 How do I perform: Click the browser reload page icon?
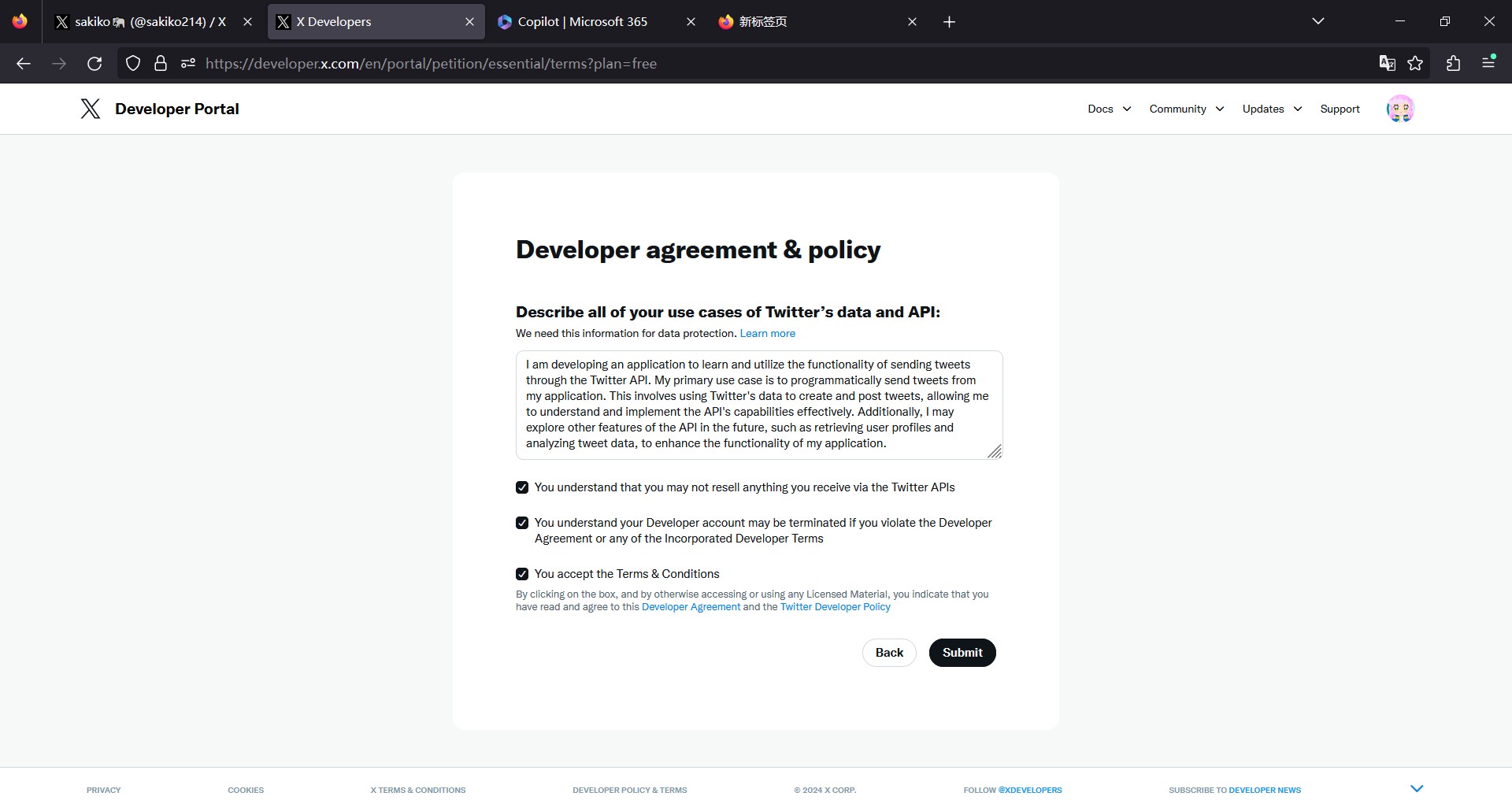(94, 64)
